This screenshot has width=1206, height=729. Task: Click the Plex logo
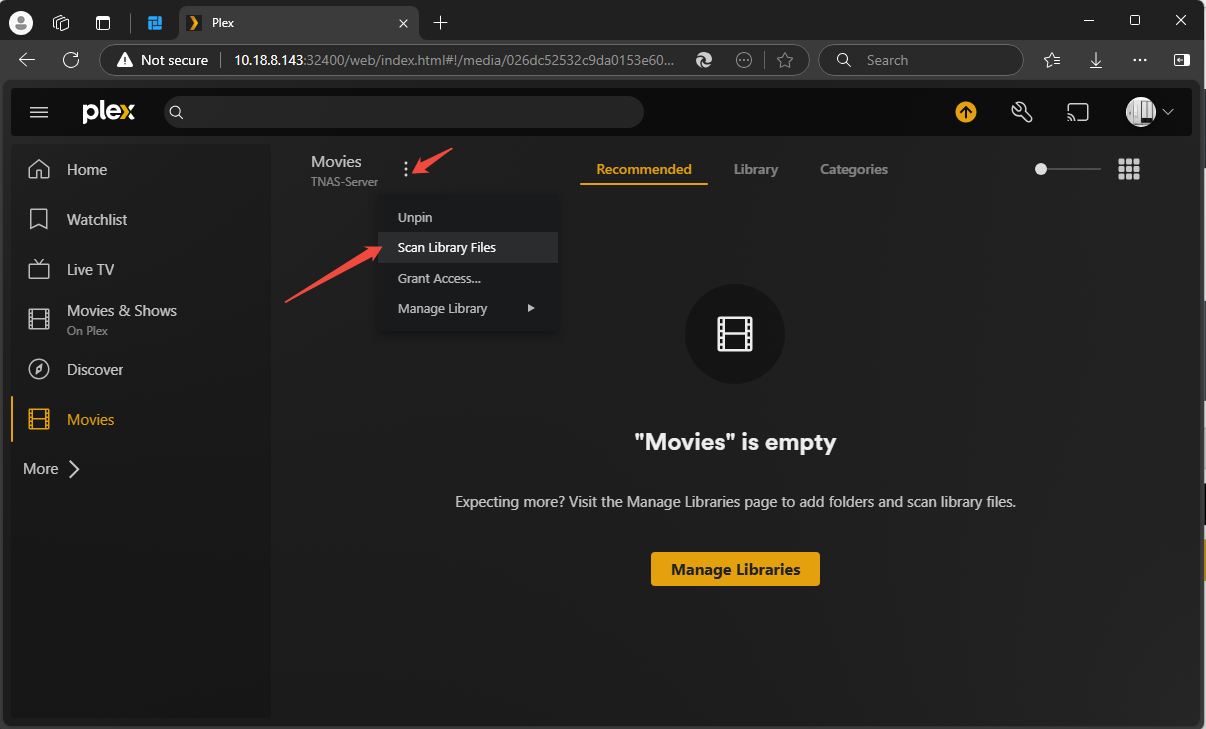[108, 112]
